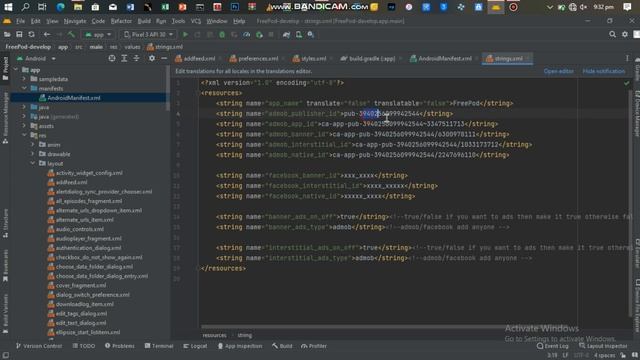Expand the sampledata folder
This screenshot has width=640, height=360.
[x=24, y=79]
